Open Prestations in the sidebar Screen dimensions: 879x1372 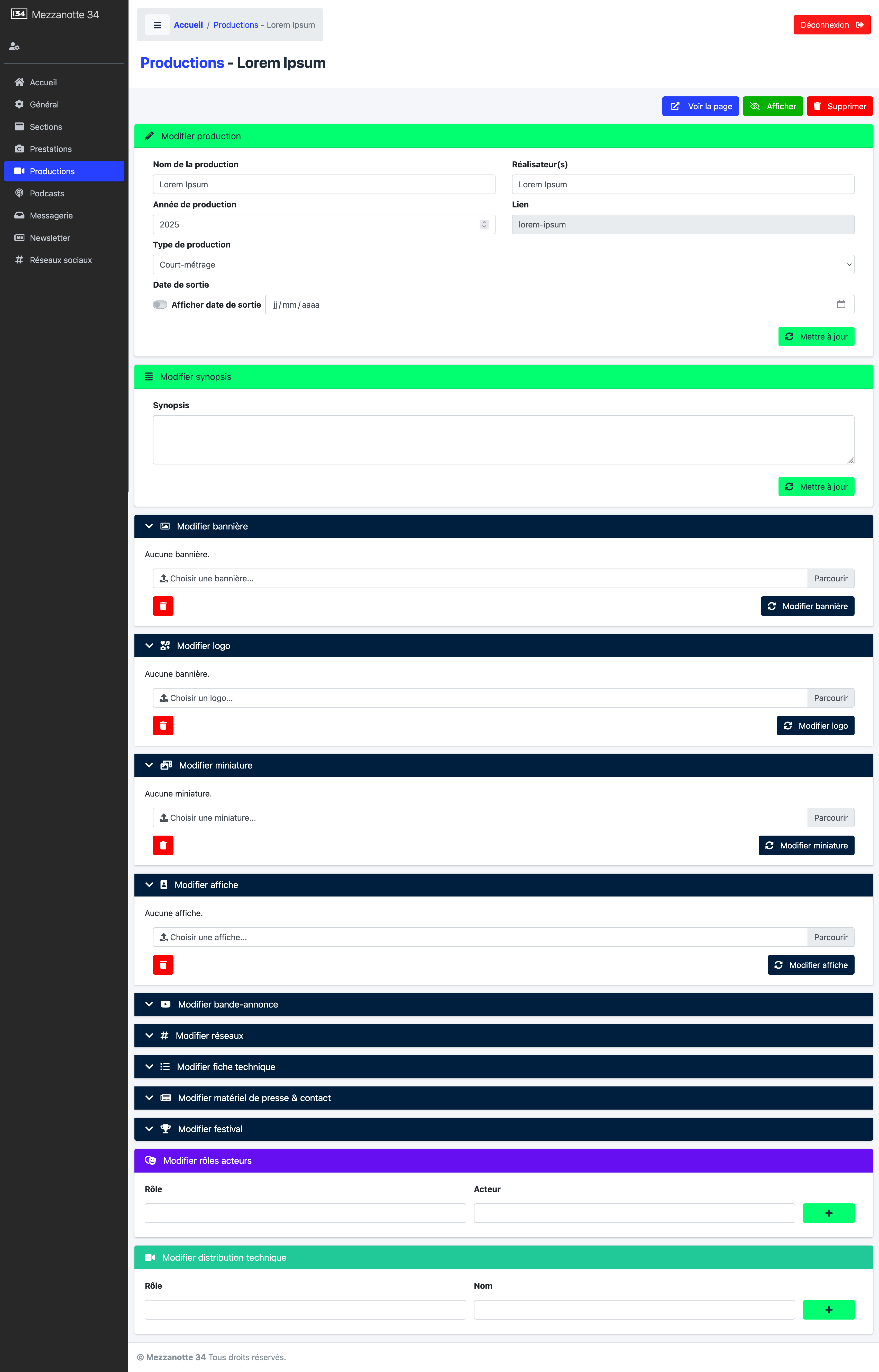(x=64, y=149)
